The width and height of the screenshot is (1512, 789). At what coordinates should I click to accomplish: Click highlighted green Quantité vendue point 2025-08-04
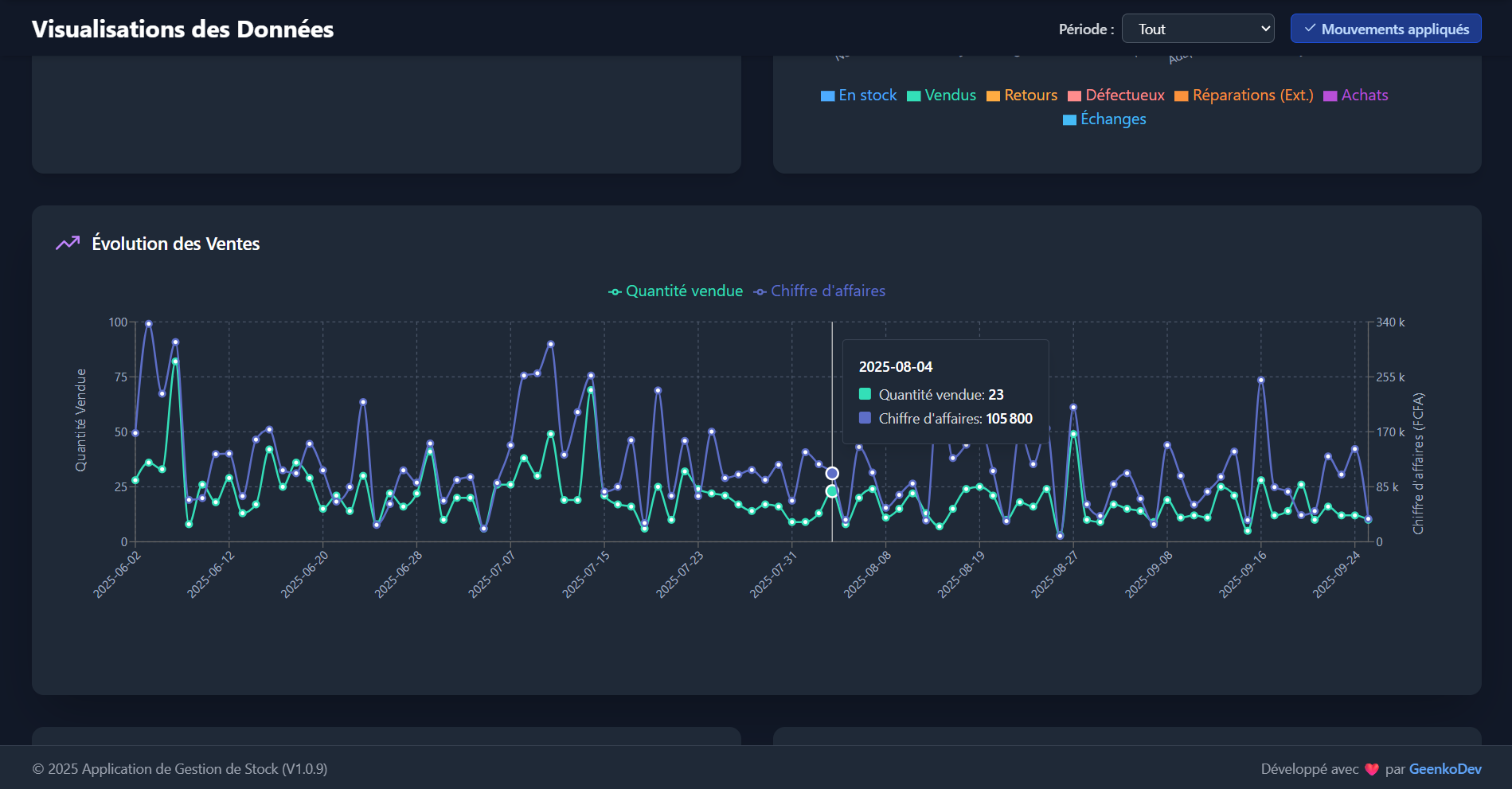click(x=832, y=491)
